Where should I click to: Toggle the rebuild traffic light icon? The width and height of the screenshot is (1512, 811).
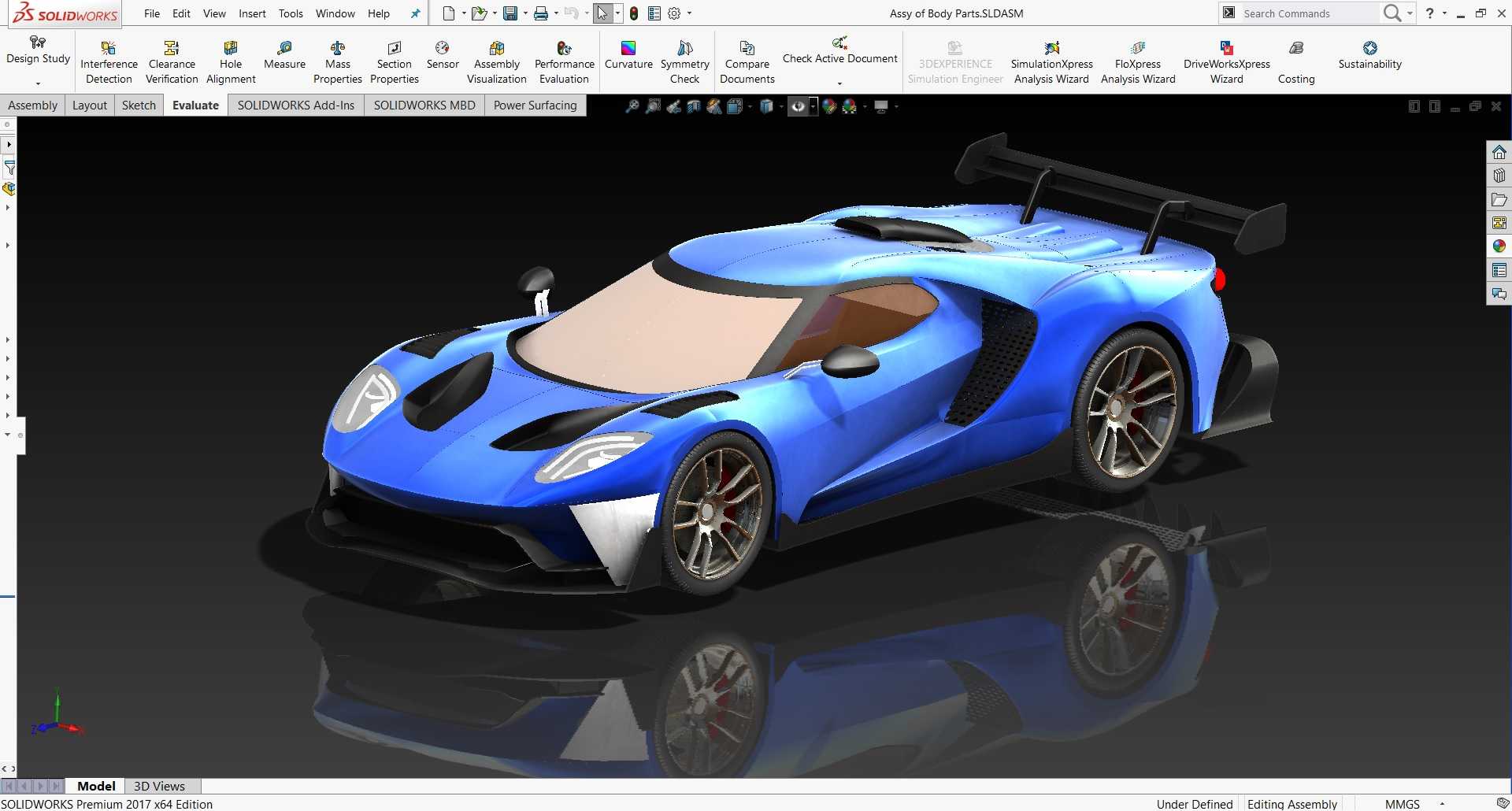pos(634,13)
